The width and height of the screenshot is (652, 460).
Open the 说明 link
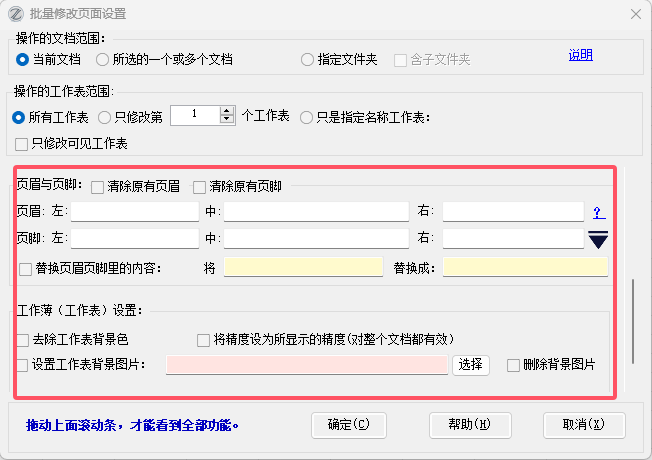[x=580, y=55]
